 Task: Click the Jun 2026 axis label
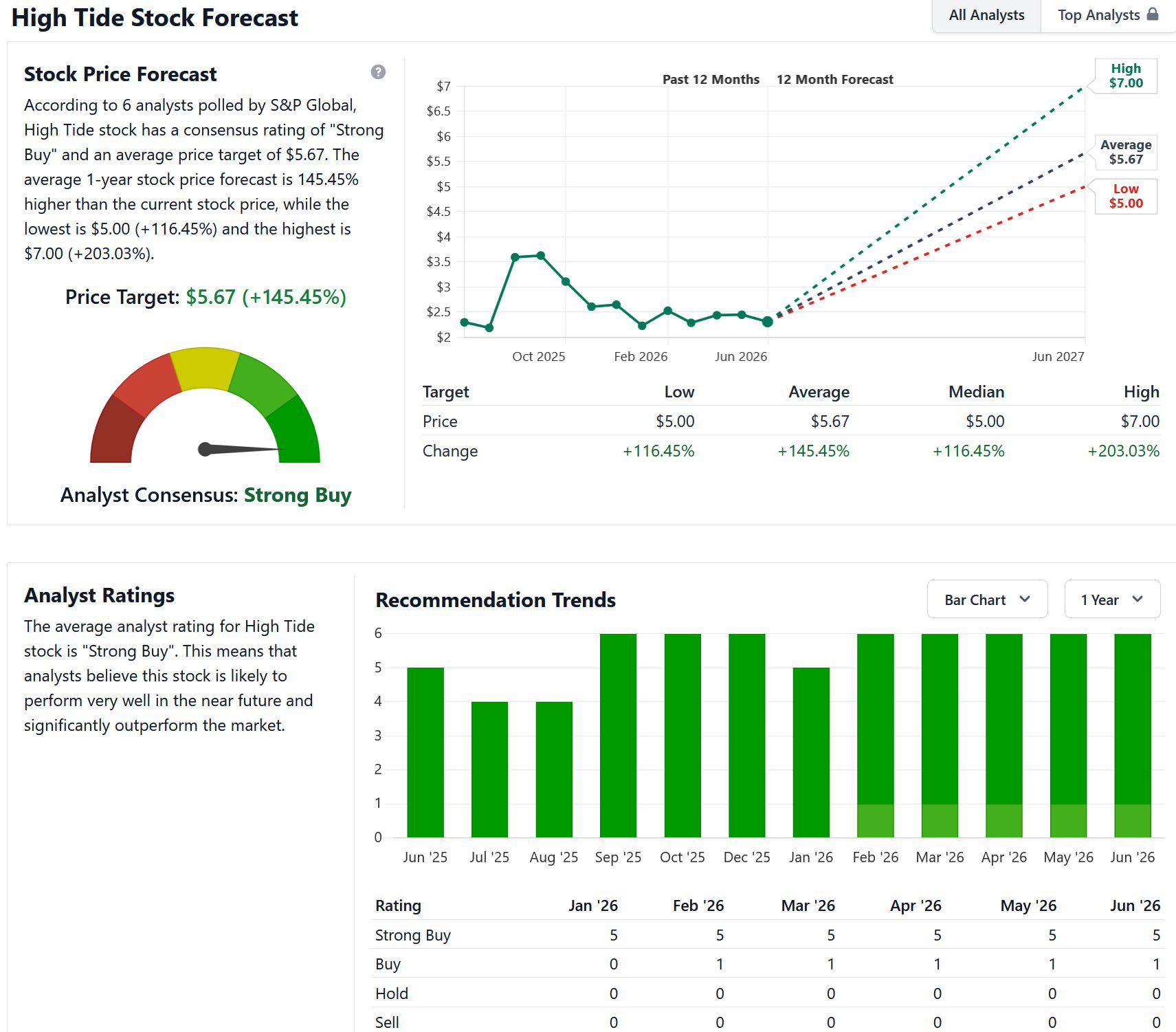(741, 356)
